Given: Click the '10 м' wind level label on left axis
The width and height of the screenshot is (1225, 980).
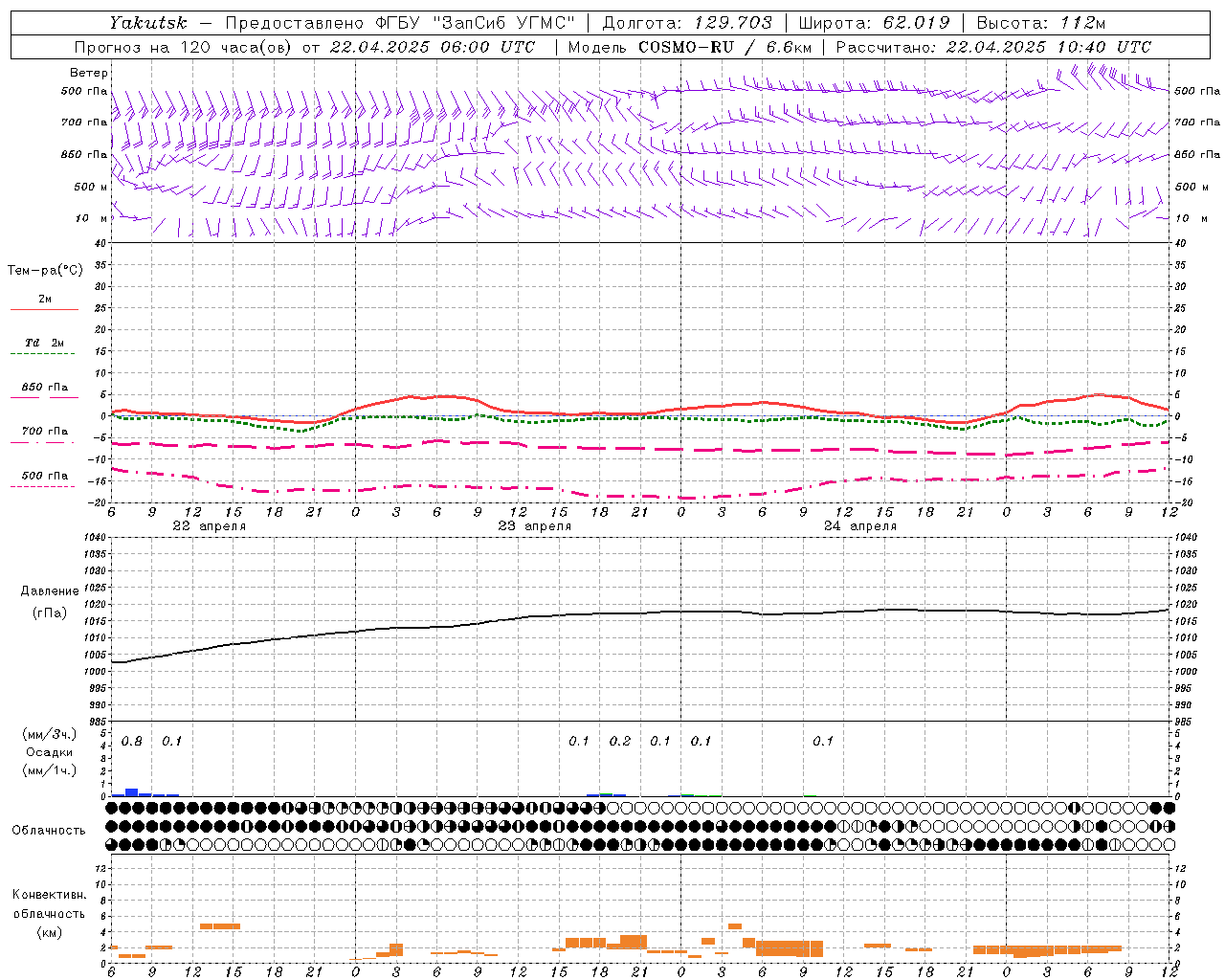Looking at the screenshot, I should click(91, 218).
